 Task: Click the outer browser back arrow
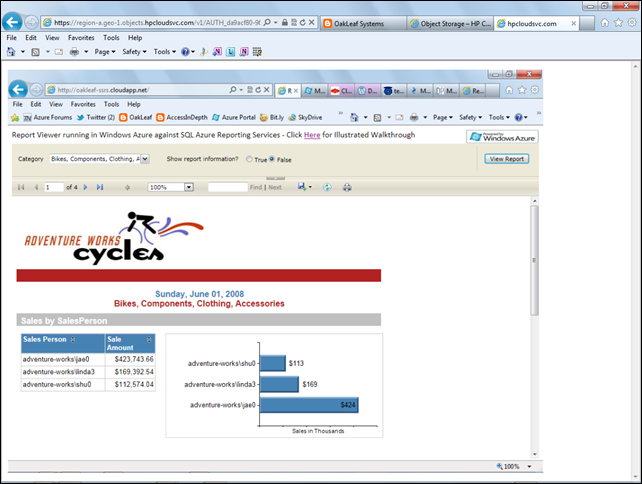click(14, 21)
